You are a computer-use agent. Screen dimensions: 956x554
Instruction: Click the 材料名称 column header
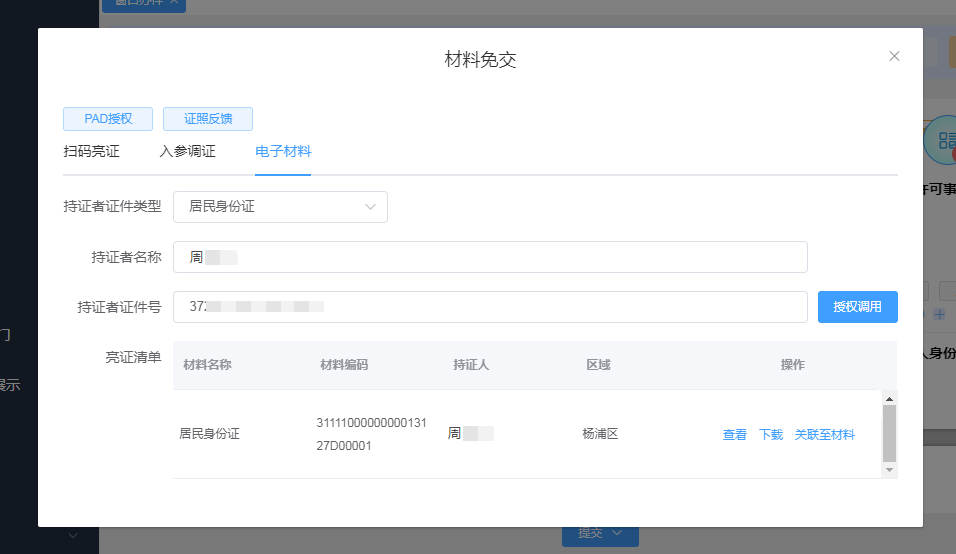coord(207,364)
